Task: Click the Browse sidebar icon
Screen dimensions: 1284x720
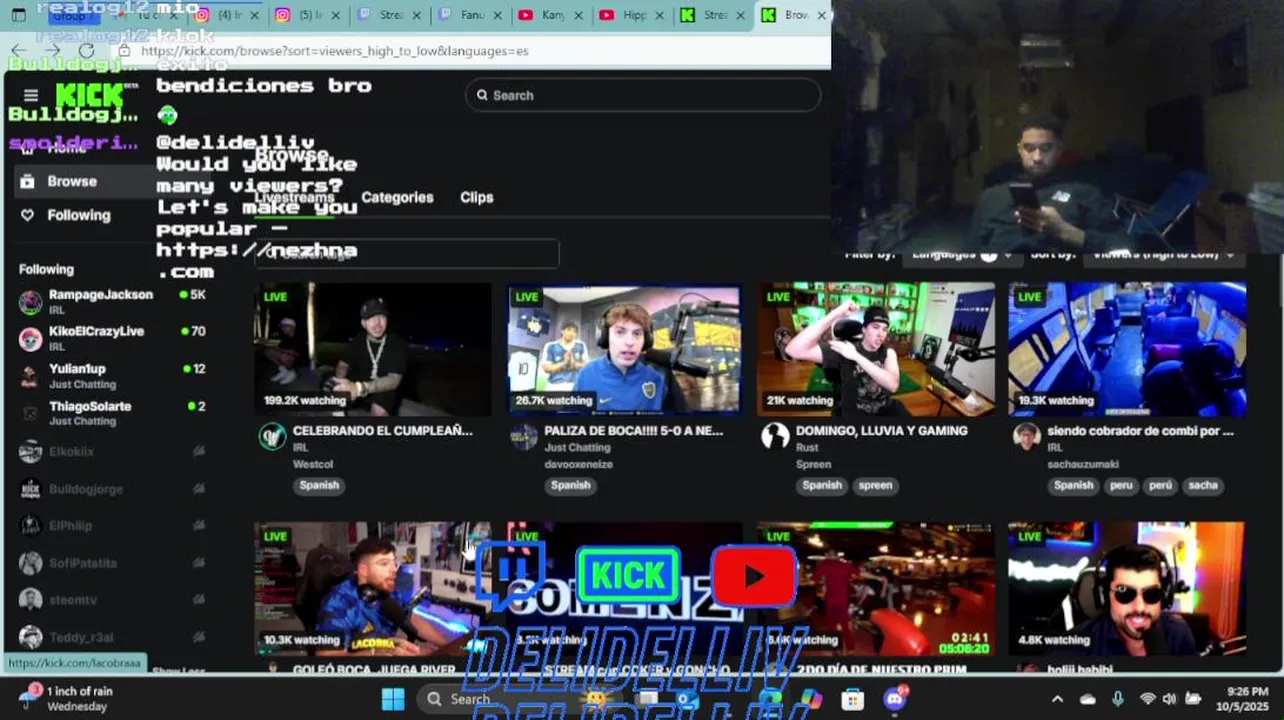Action: pyautogui.click(x=27, y=181)
